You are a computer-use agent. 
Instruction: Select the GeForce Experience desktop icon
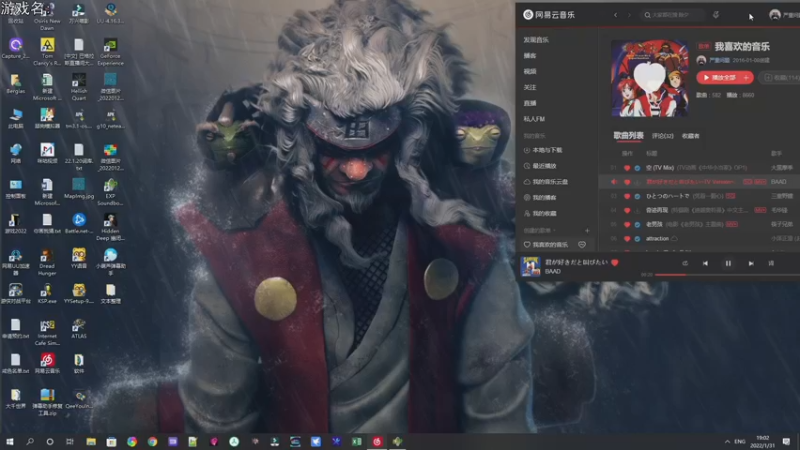coord(110,52)
